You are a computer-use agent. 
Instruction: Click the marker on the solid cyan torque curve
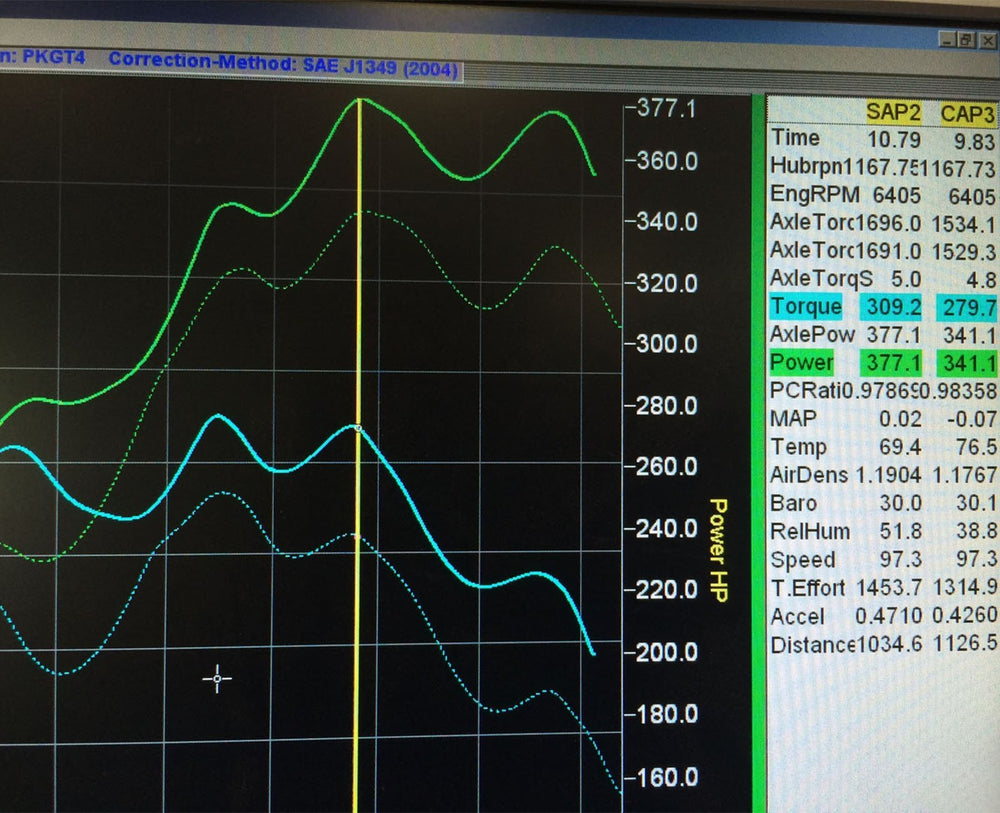point(358,427)
